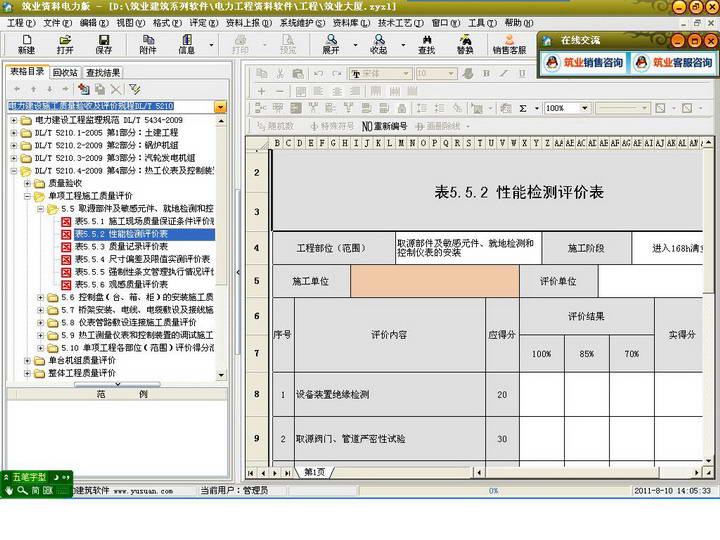This screenshot has height=540, width=720.
Task: Click the delete X icon in tree toolbar
Action: point(116,89)
